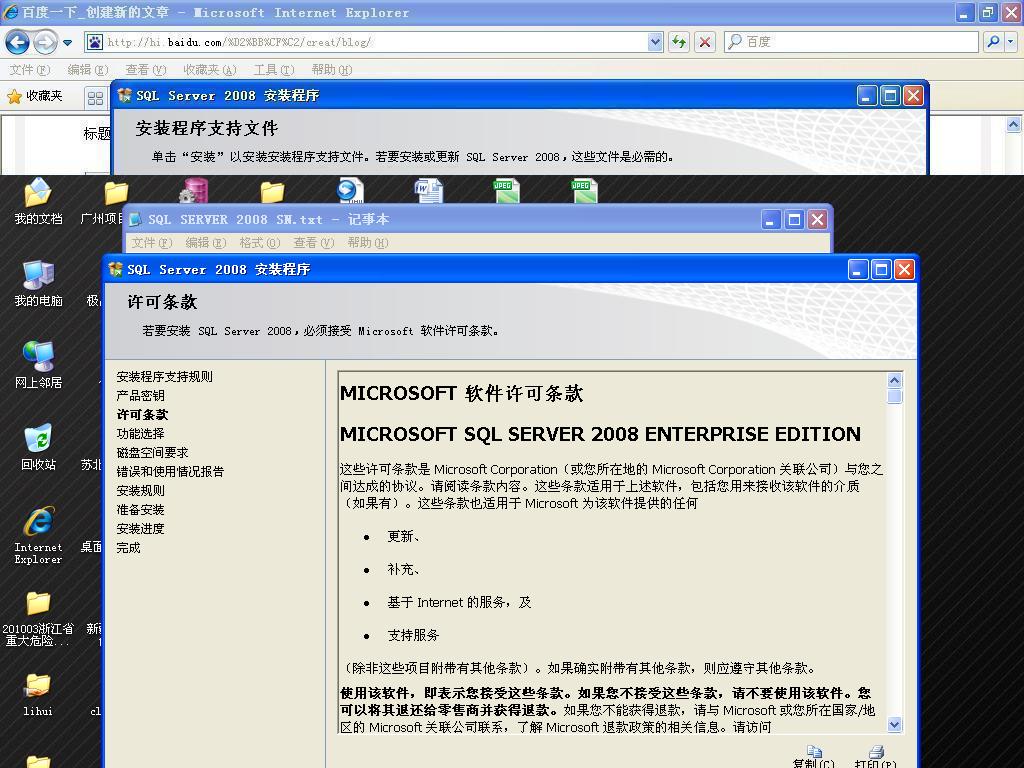1024x768 pixels.
Task: Click the license text scrollbar down arrow
Action: (x=894, y=724)
